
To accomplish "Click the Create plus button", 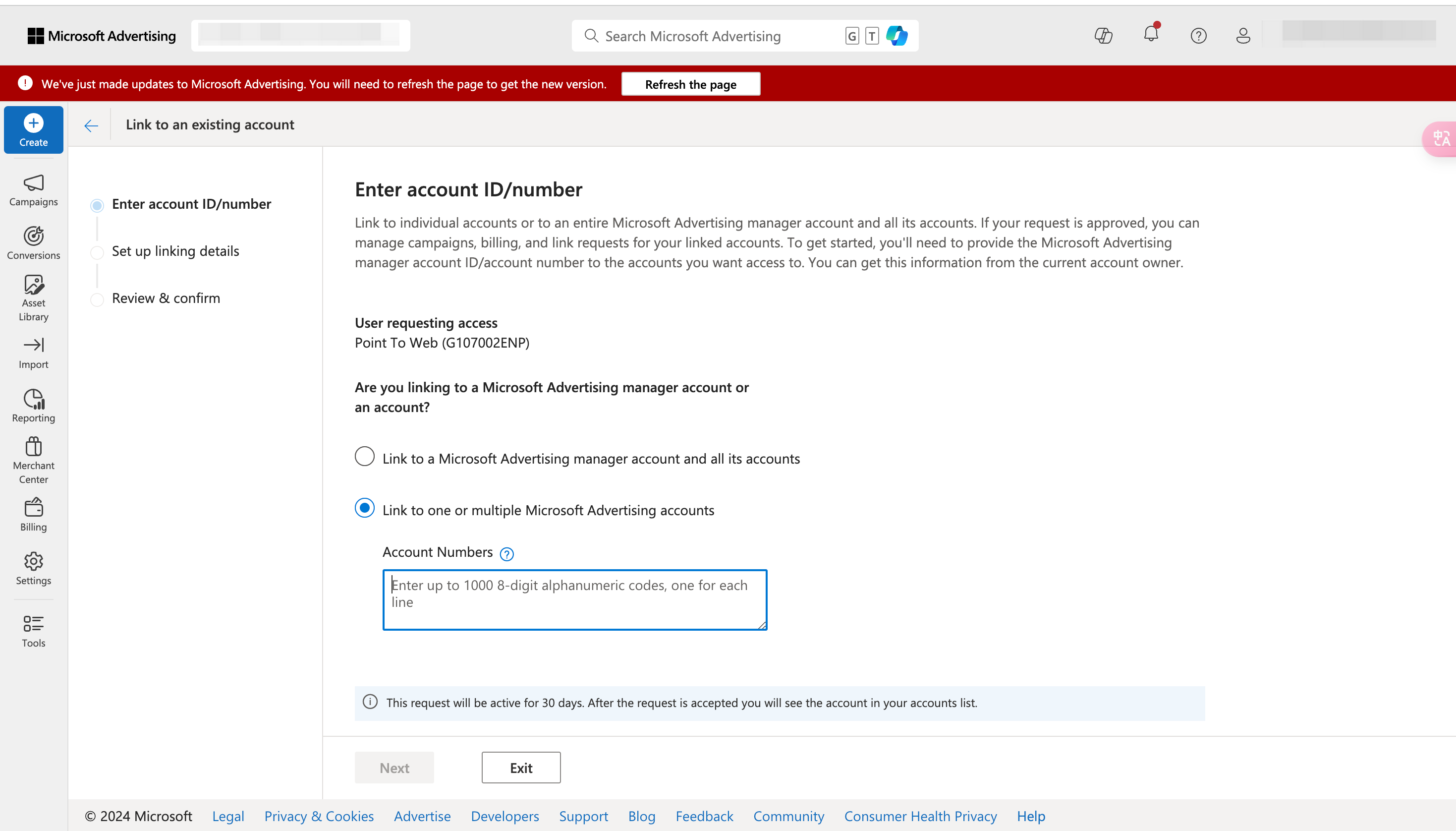I will click(34, 129).
